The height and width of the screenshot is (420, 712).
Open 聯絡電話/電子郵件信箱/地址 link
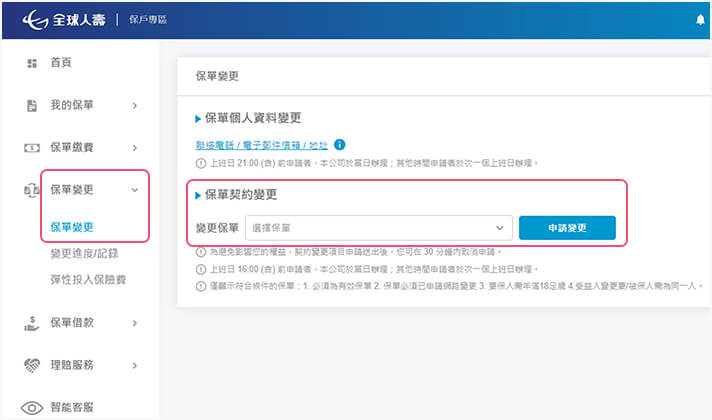(x=262, y=145)
